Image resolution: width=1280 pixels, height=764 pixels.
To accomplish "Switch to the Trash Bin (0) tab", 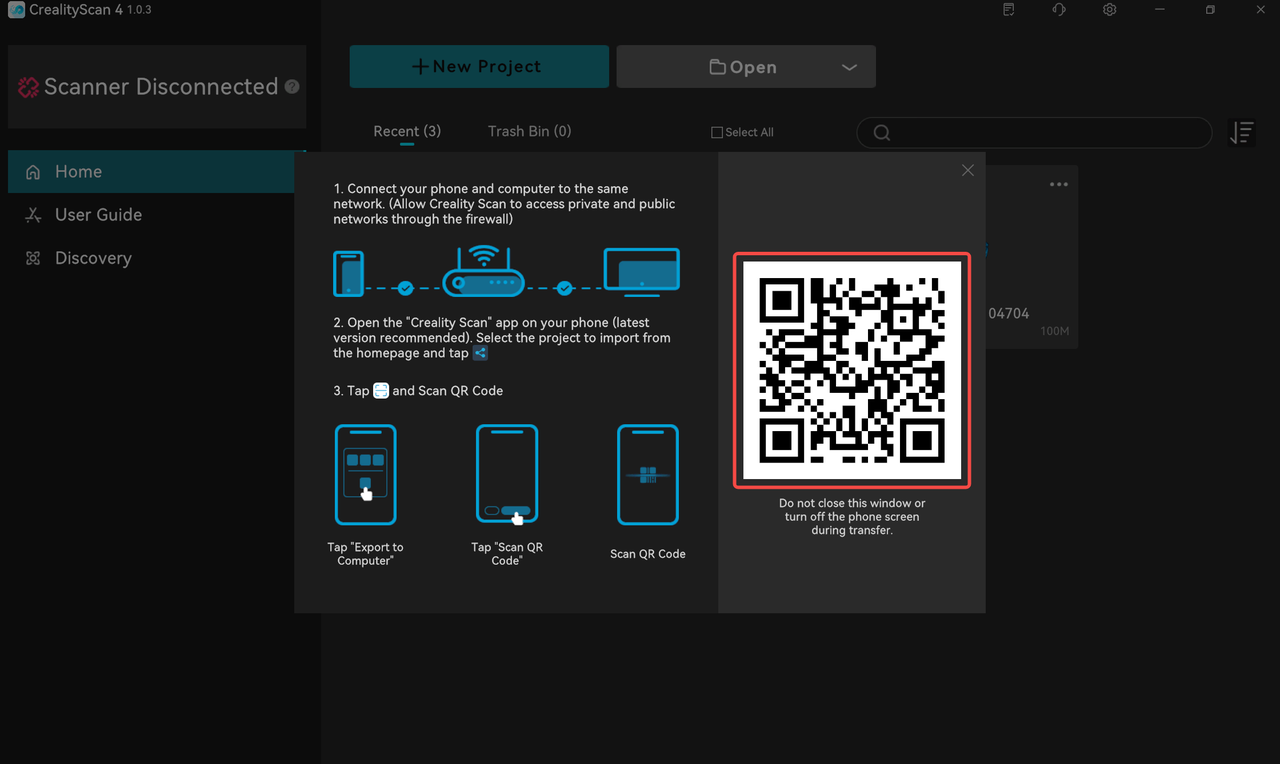I will pos(530,131).
